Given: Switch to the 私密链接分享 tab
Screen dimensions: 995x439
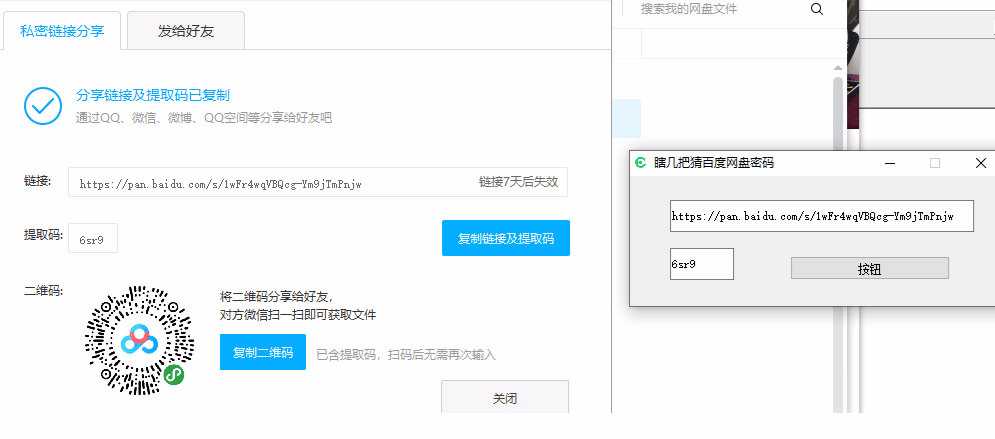Looking at the screenshot, I should (62, 31).
